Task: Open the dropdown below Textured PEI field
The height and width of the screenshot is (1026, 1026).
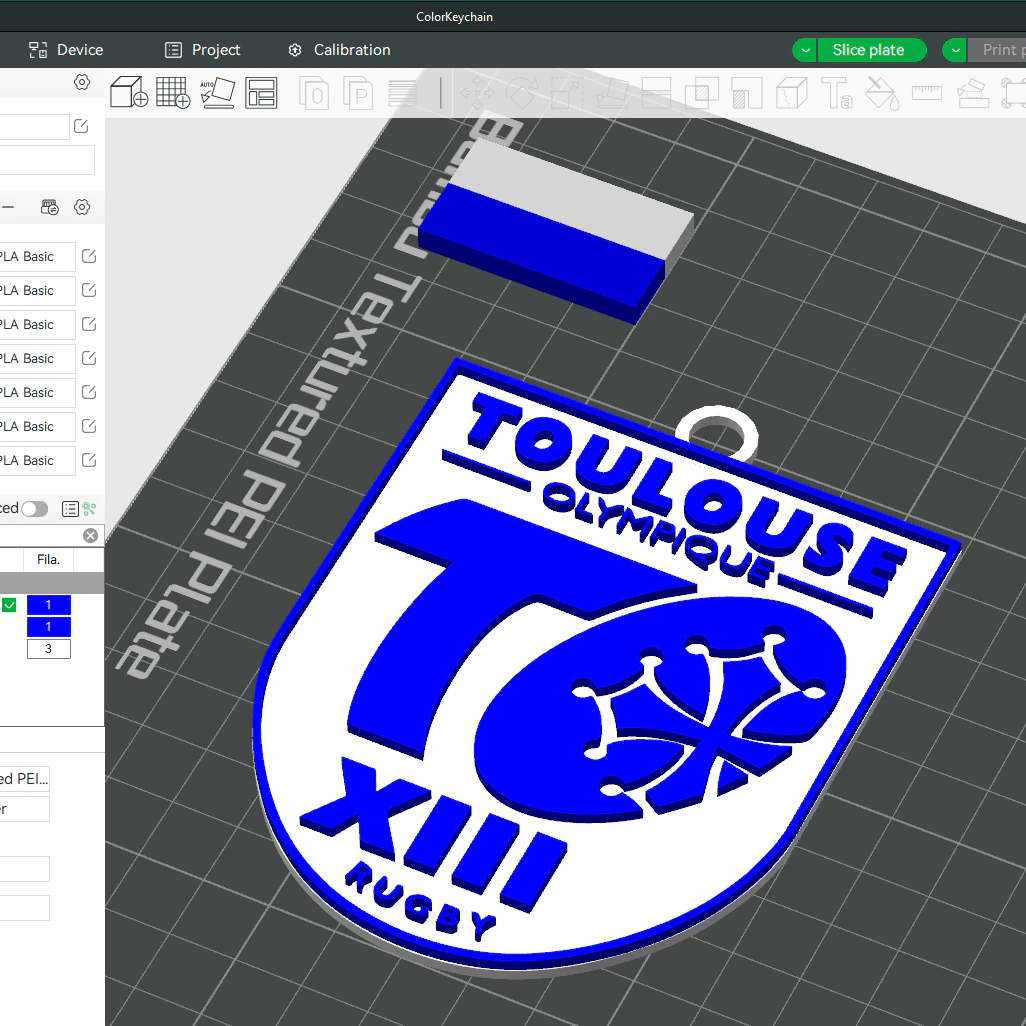Action: [x=25, y=809]
